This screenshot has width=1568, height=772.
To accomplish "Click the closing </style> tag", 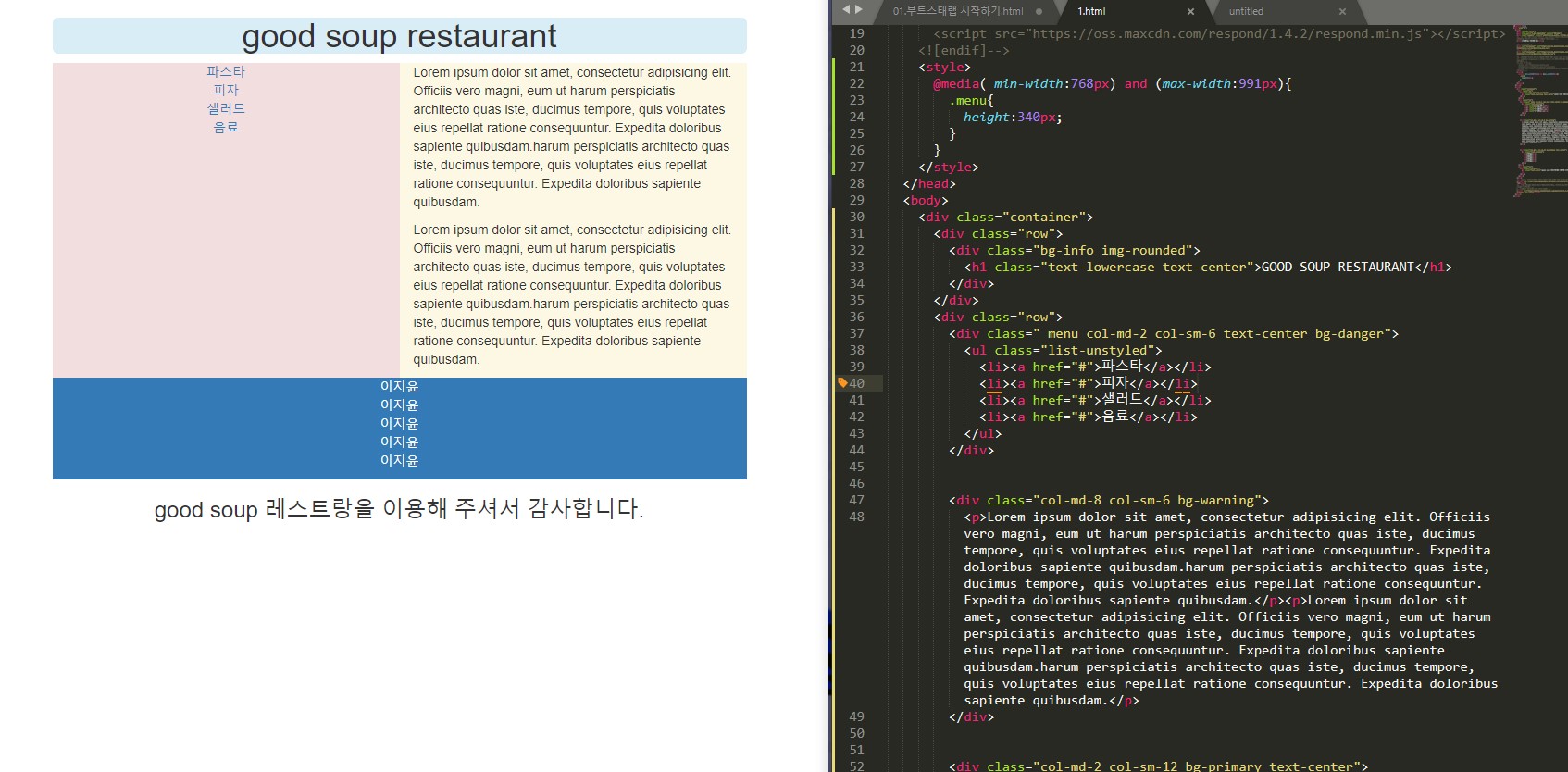I will [x=948, y=167].
